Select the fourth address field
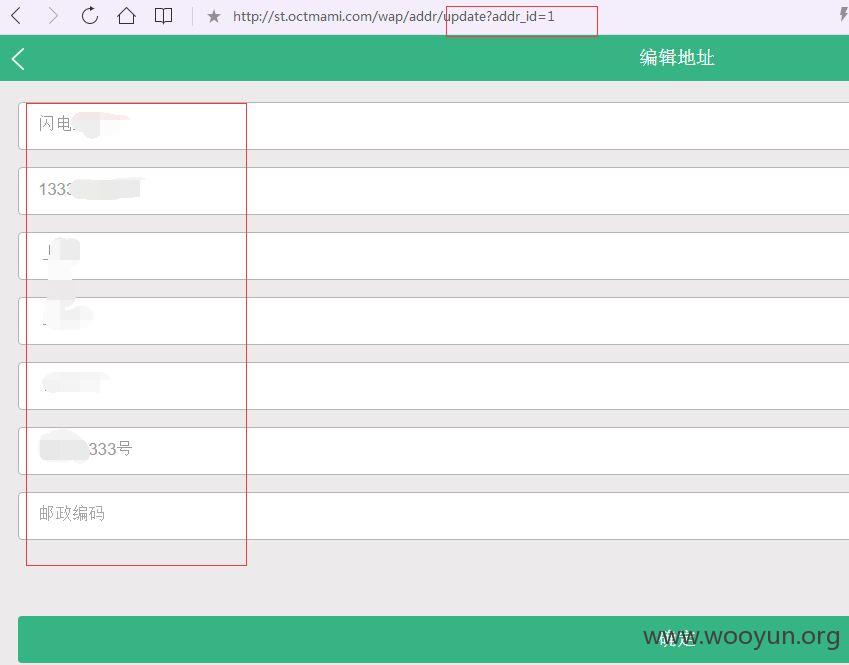Screen dimensions: 849x665 (x=433, y=321)
